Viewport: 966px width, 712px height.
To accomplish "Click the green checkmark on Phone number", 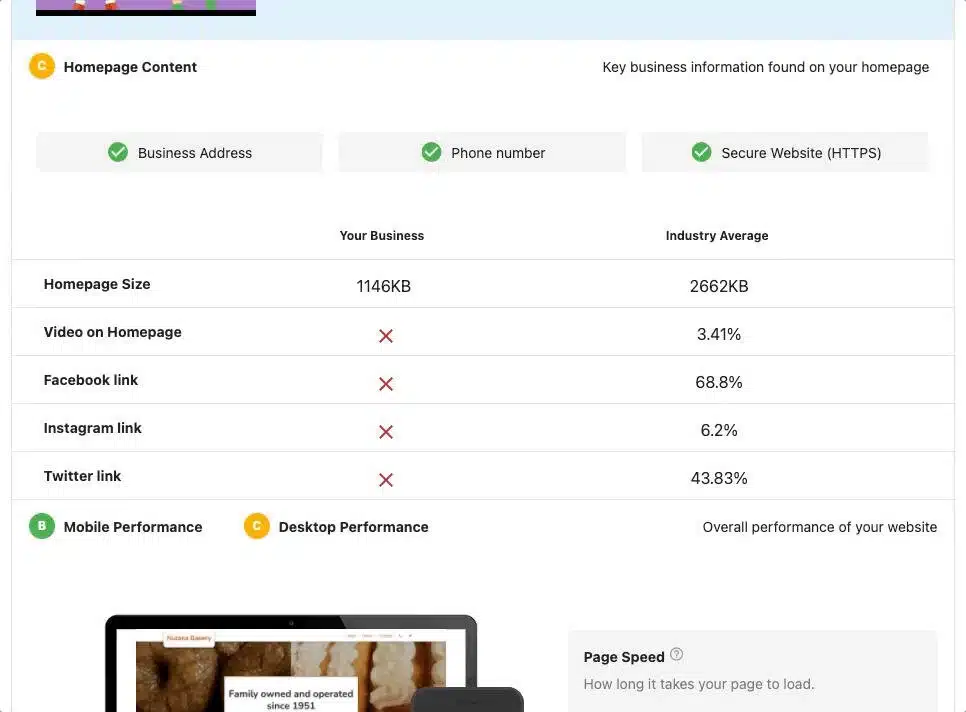I will [431, 151].
